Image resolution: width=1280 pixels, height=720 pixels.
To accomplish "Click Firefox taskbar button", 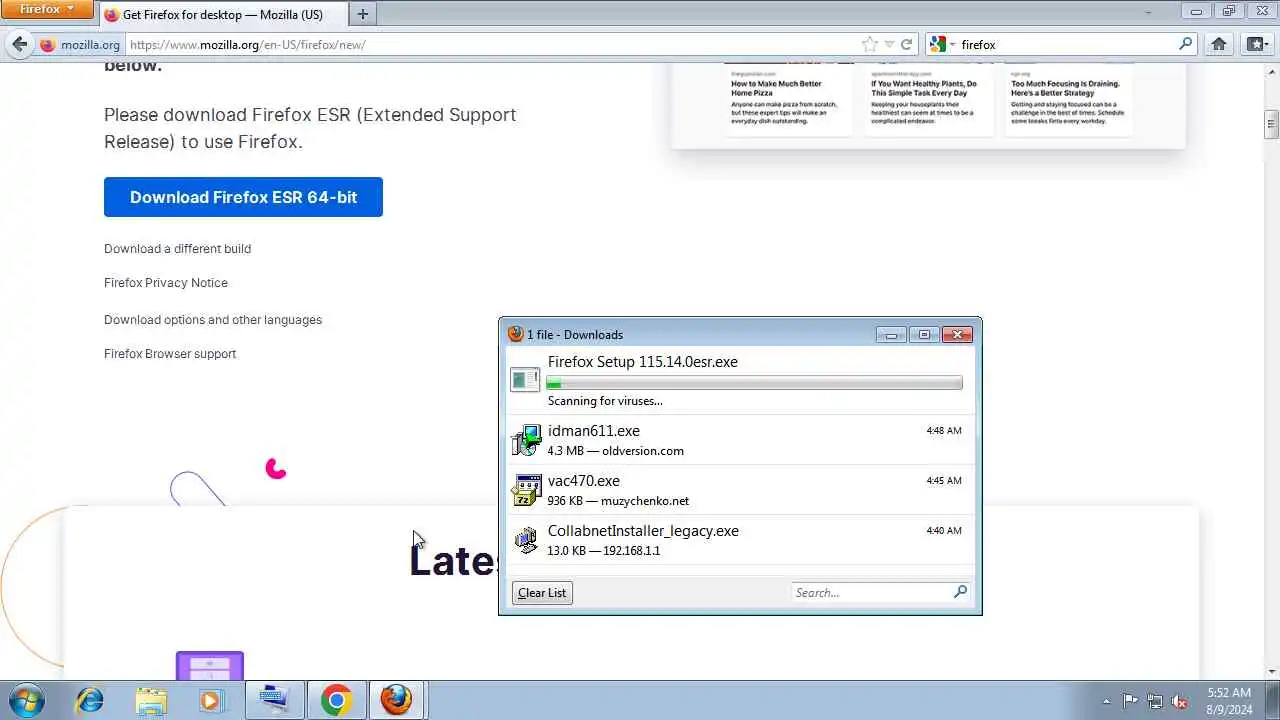I will [397, 700].
